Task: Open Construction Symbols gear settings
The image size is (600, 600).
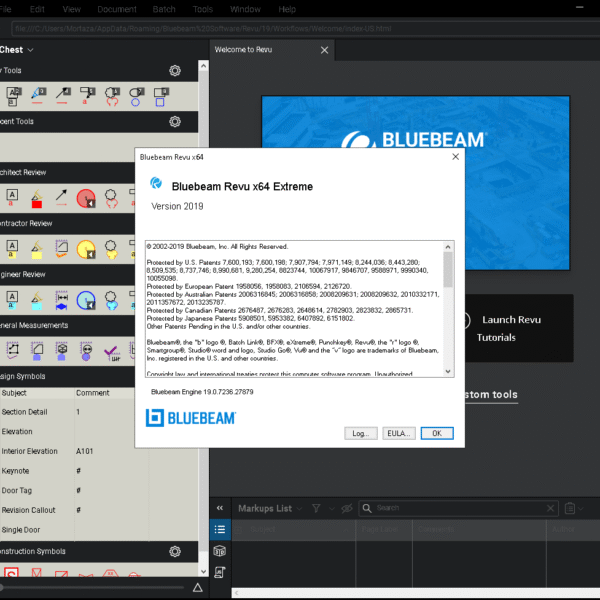Action: 175,551
